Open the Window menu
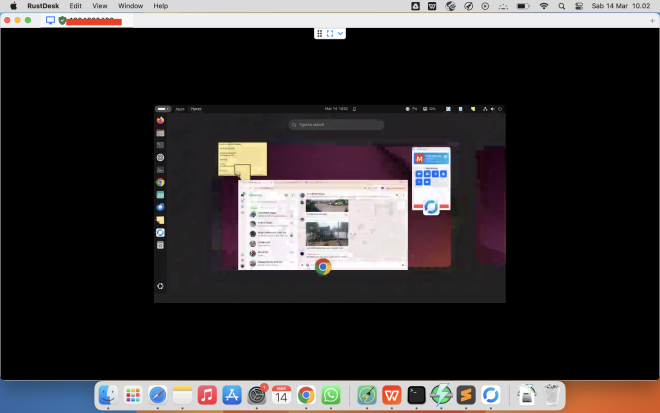Viewport: 660px width, 413px height. click(130, 6)
